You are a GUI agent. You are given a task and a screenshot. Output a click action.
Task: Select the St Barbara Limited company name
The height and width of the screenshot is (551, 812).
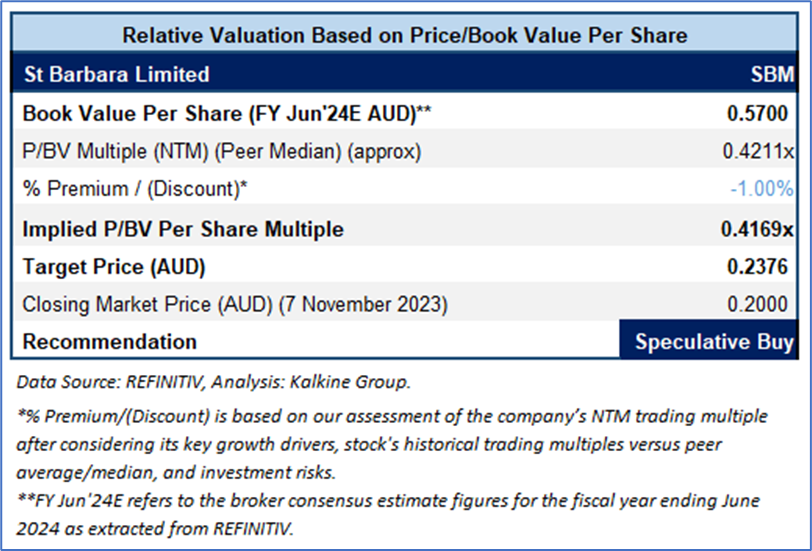tap(116, 74)
